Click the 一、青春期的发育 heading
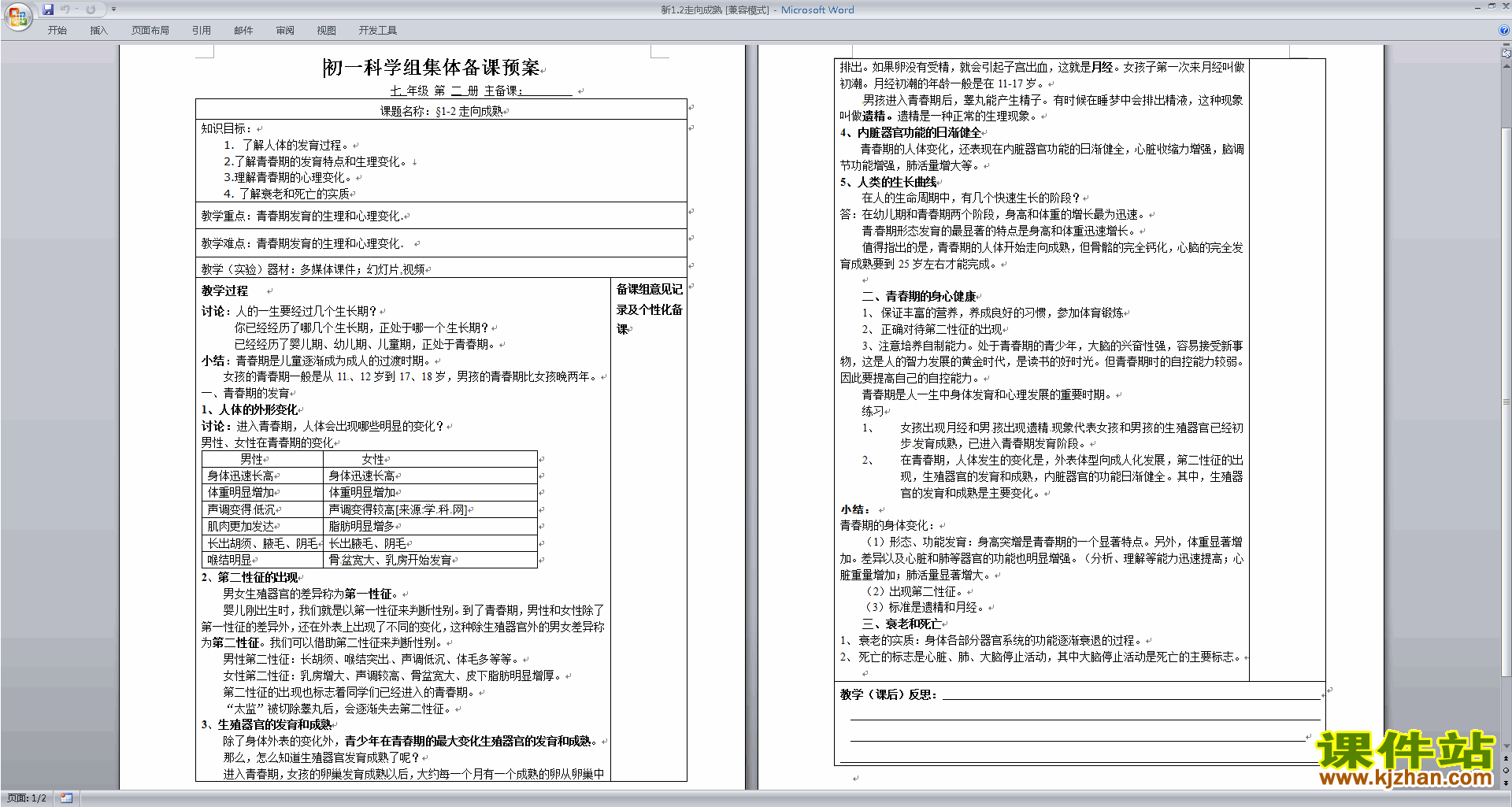1512x807 pixels. point(245,393)
